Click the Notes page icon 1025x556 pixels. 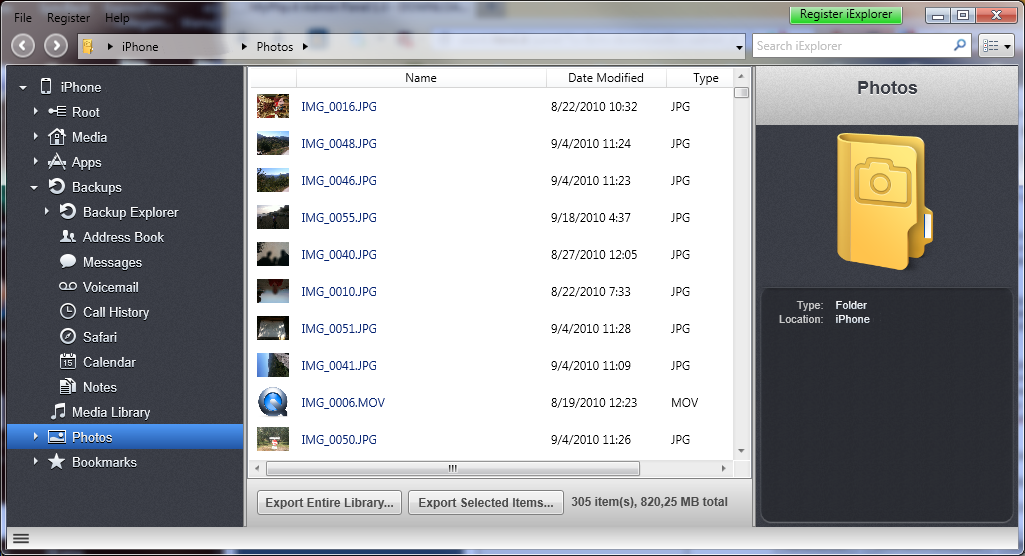click(x=68, y=386)
